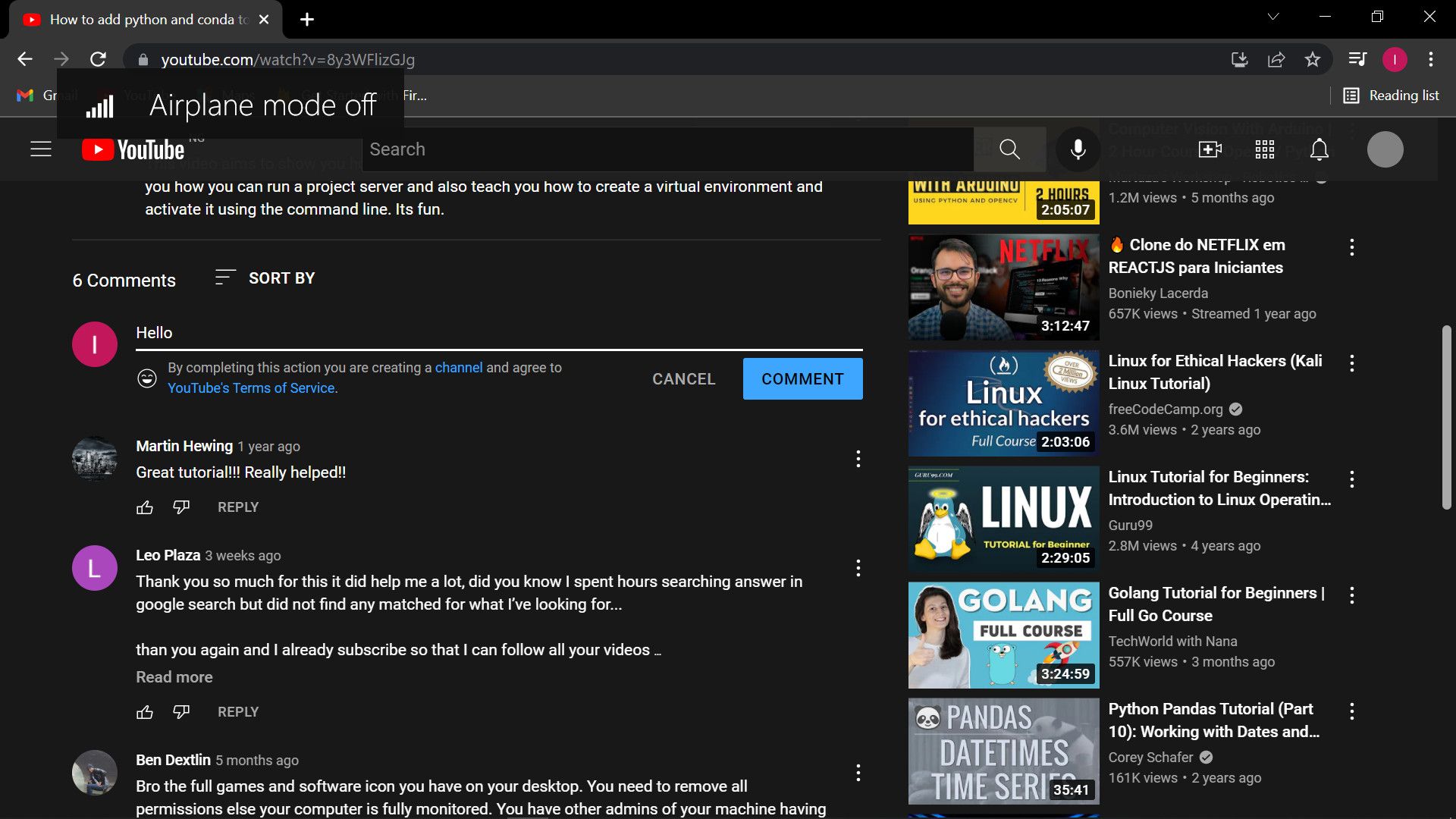The height and width of the screenshot is (819, 1456).
Task: Open YouTube's Terms of Service link
Action: pos(251,388)
